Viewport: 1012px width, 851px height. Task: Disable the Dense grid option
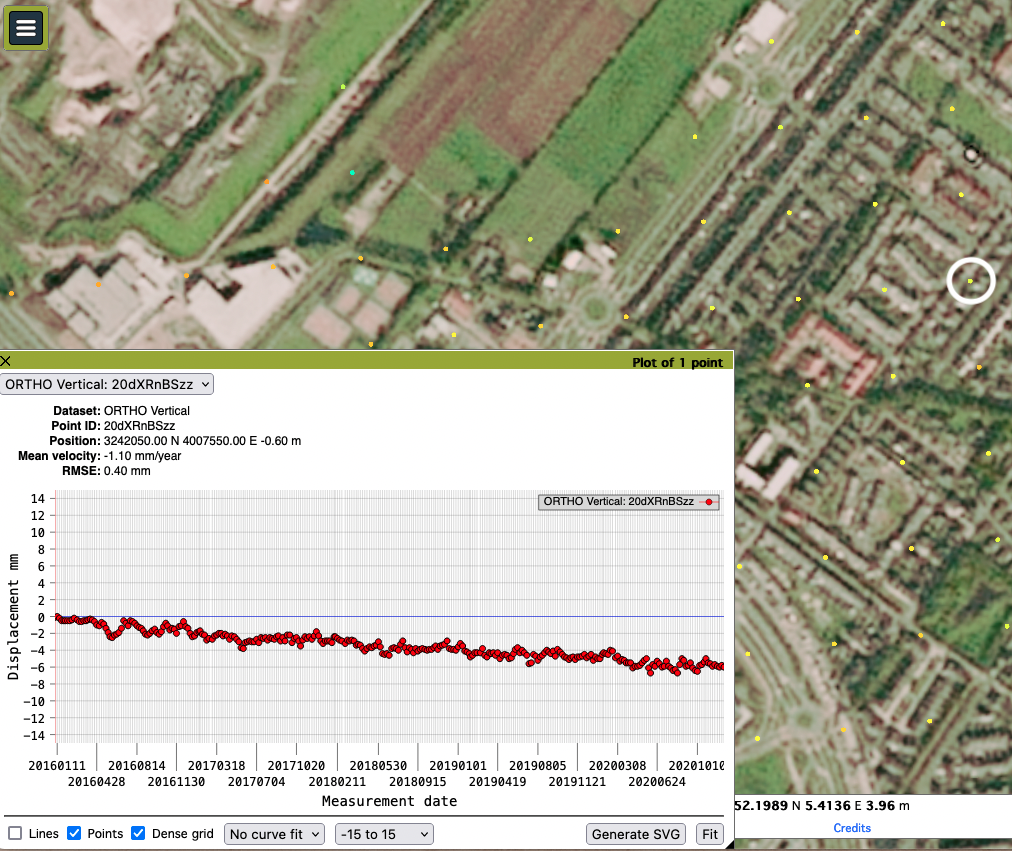pyautogui.click(x=139, y=833)
